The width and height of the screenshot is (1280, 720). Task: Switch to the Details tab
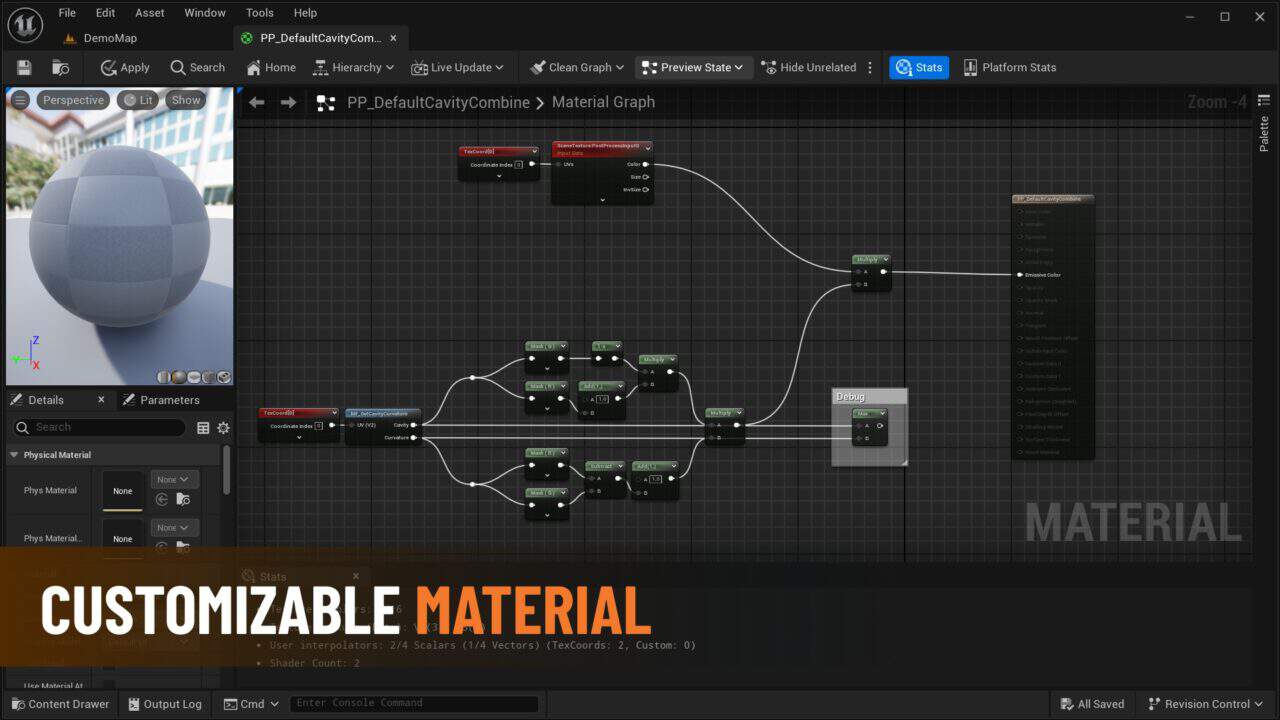coord(46,400)
